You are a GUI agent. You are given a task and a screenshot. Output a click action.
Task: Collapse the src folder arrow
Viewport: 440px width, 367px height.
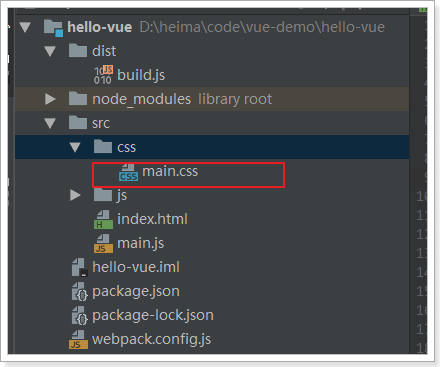[50, 123]
